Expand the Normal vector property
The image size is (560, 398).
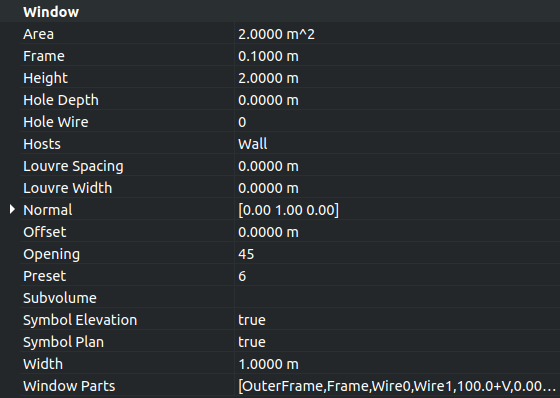(x=12, y=209)
